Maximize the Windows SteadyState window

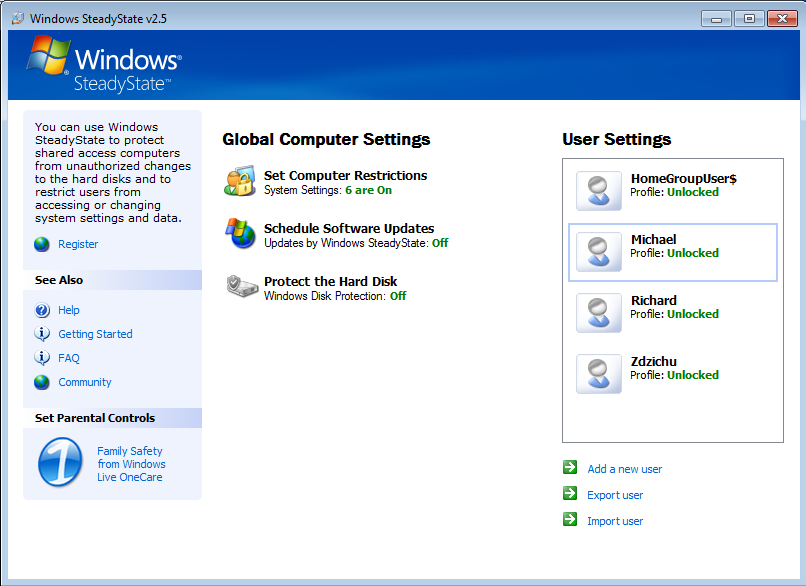coord(749,19)
